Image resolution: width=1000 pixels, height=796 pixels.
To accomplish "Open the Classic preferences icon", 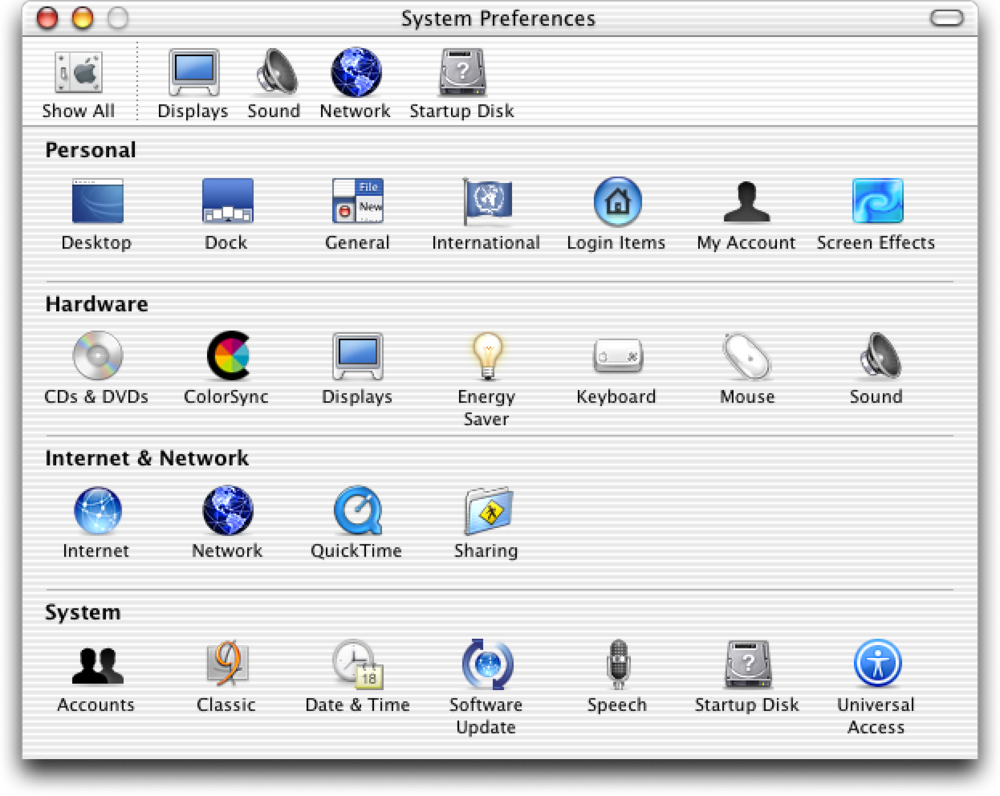I will [x=228, y=664].
